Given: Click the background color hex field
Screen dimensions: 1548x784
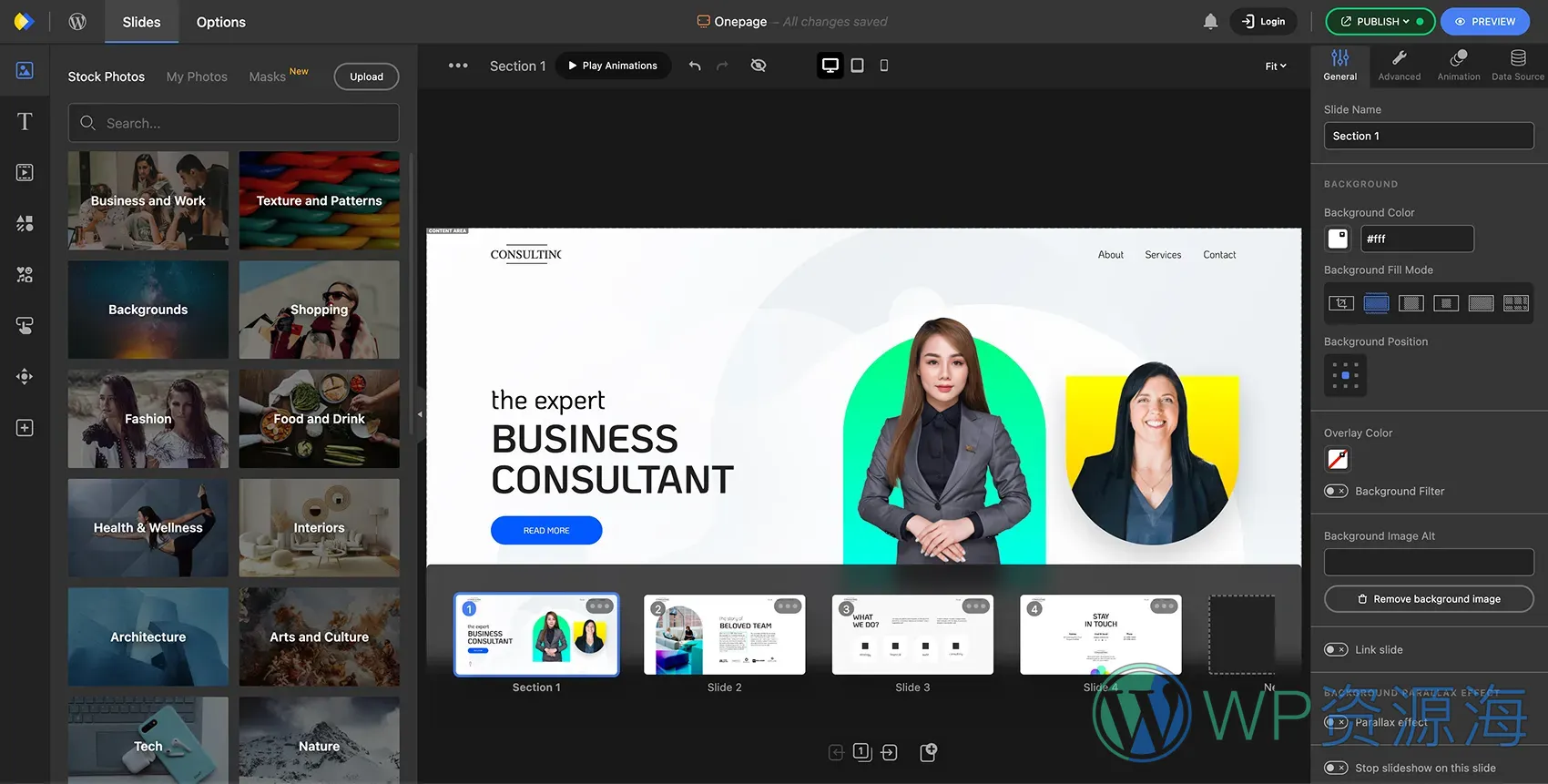Looking at the screenshot, I should click(1417, 239).
